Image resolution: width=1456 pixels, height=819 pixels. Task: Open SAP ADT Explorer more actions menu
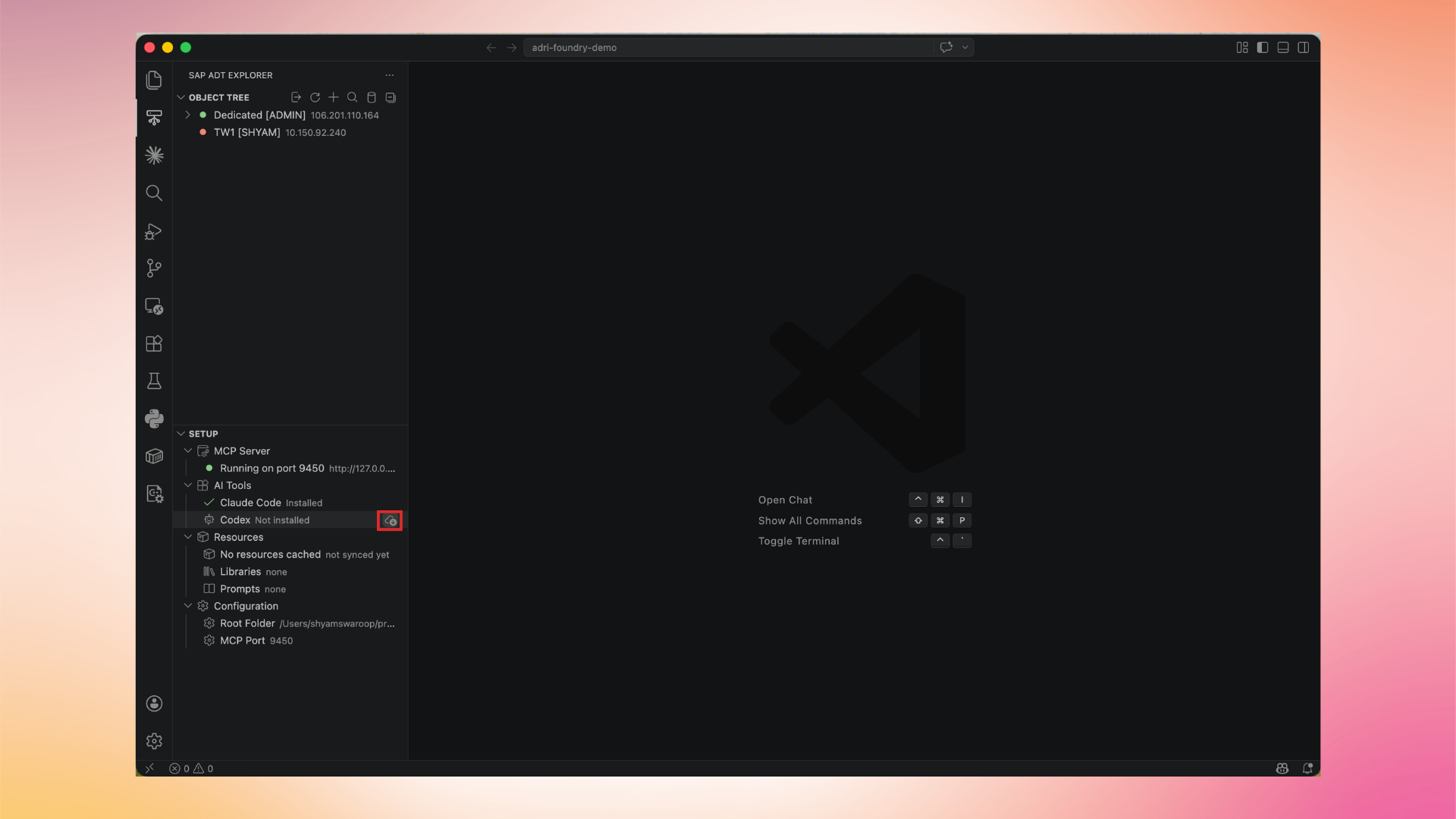390,75
